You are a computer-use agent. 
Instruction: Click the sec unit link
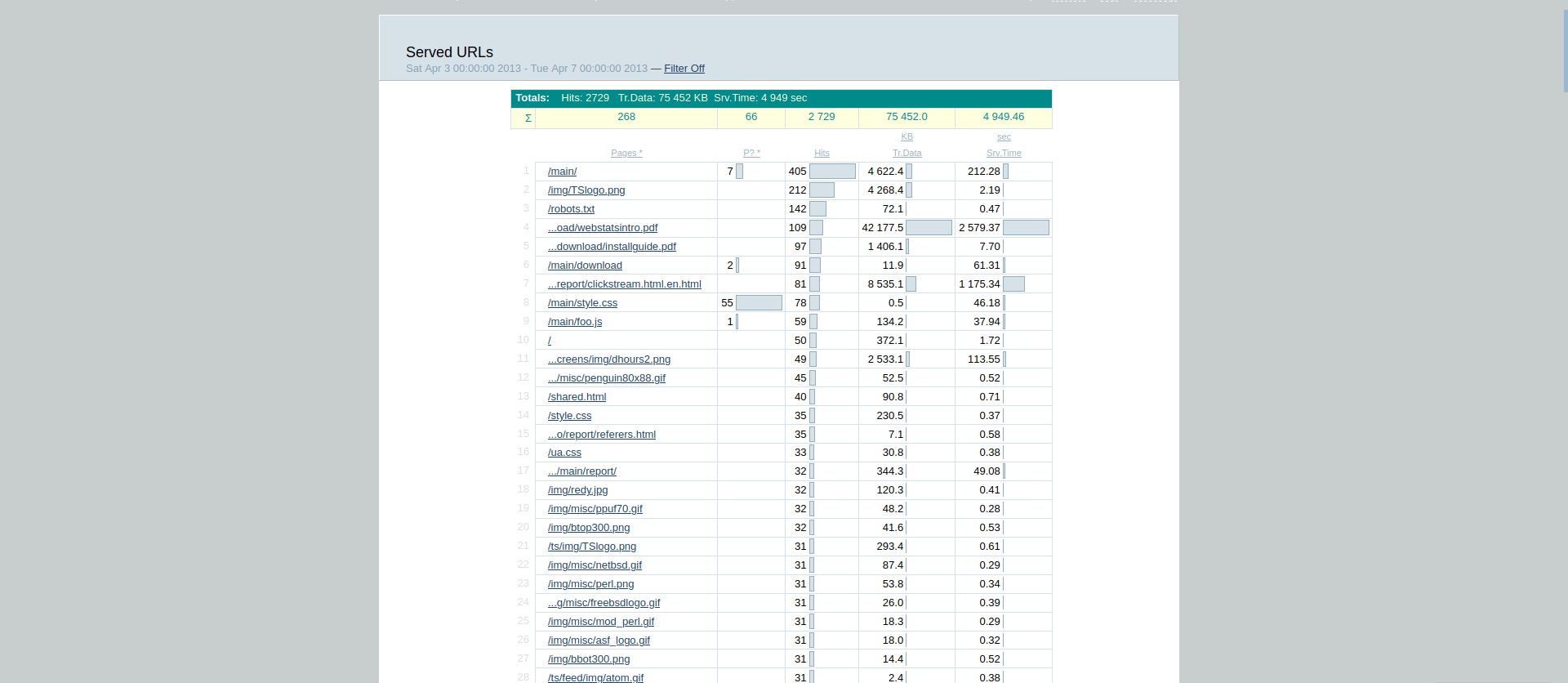[1004, 136]
